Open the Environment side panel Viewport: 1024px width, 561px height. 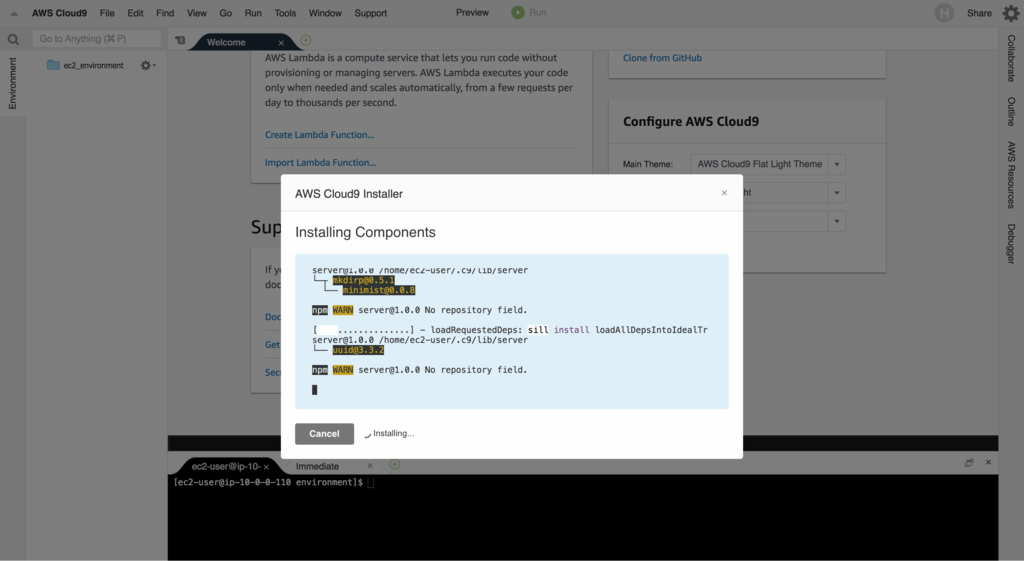[x=12, y=83]
